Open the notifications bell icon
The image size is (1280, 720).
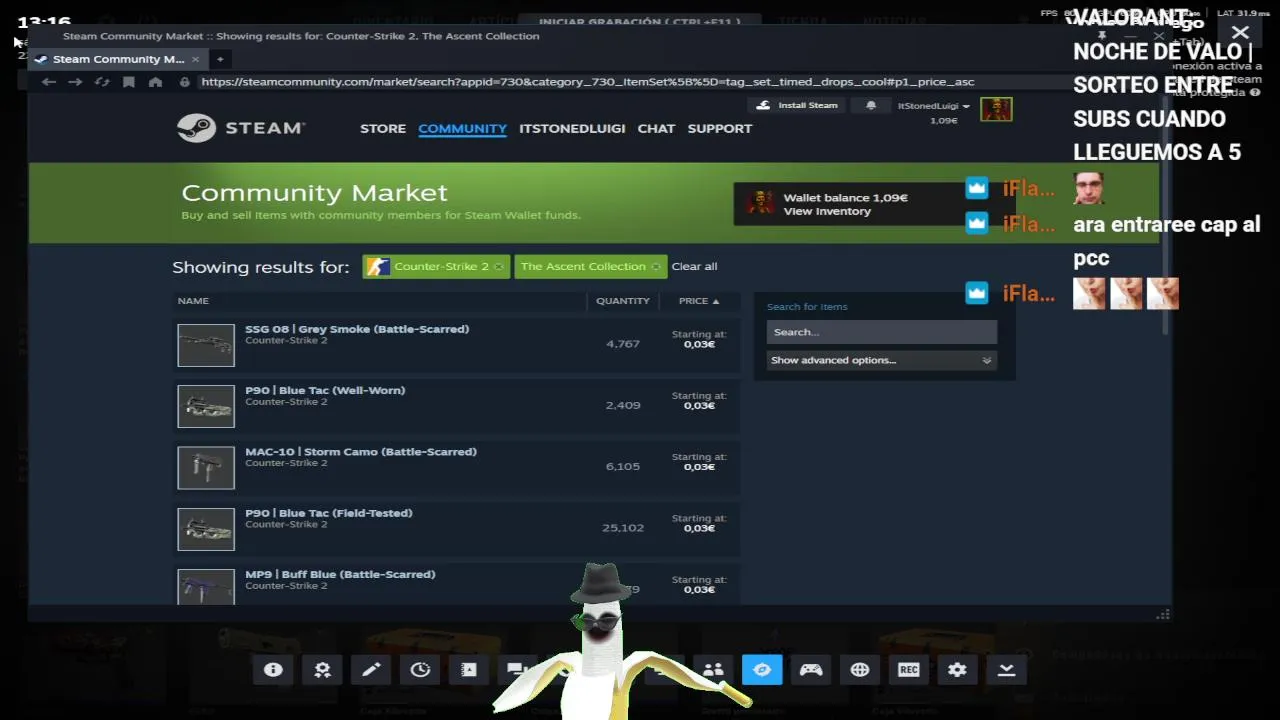(x=871, y=106)
